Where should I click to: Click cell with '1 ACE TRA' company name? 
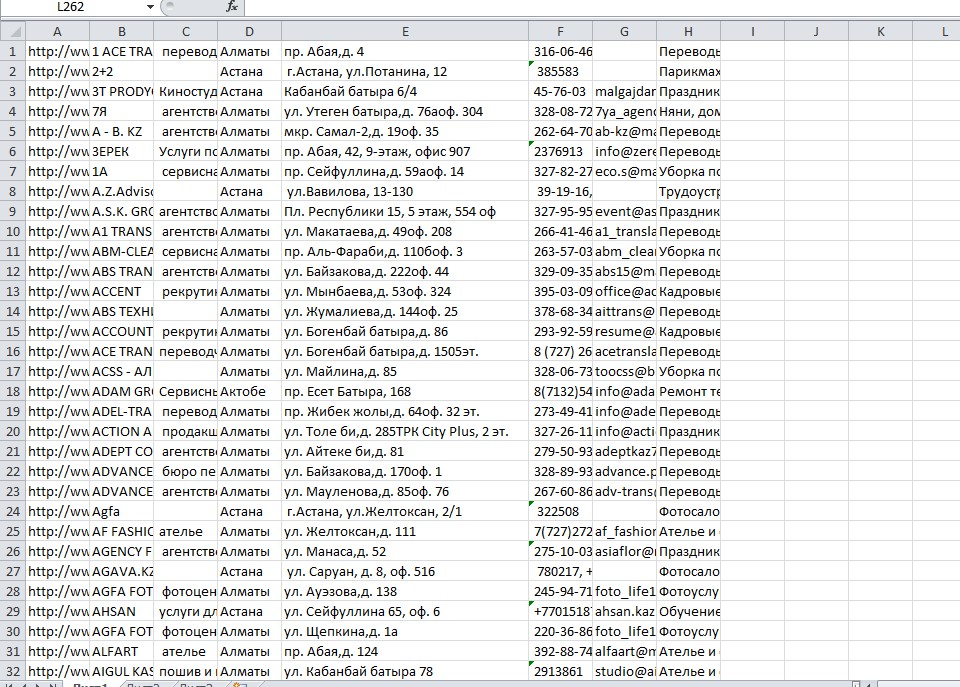121,51
